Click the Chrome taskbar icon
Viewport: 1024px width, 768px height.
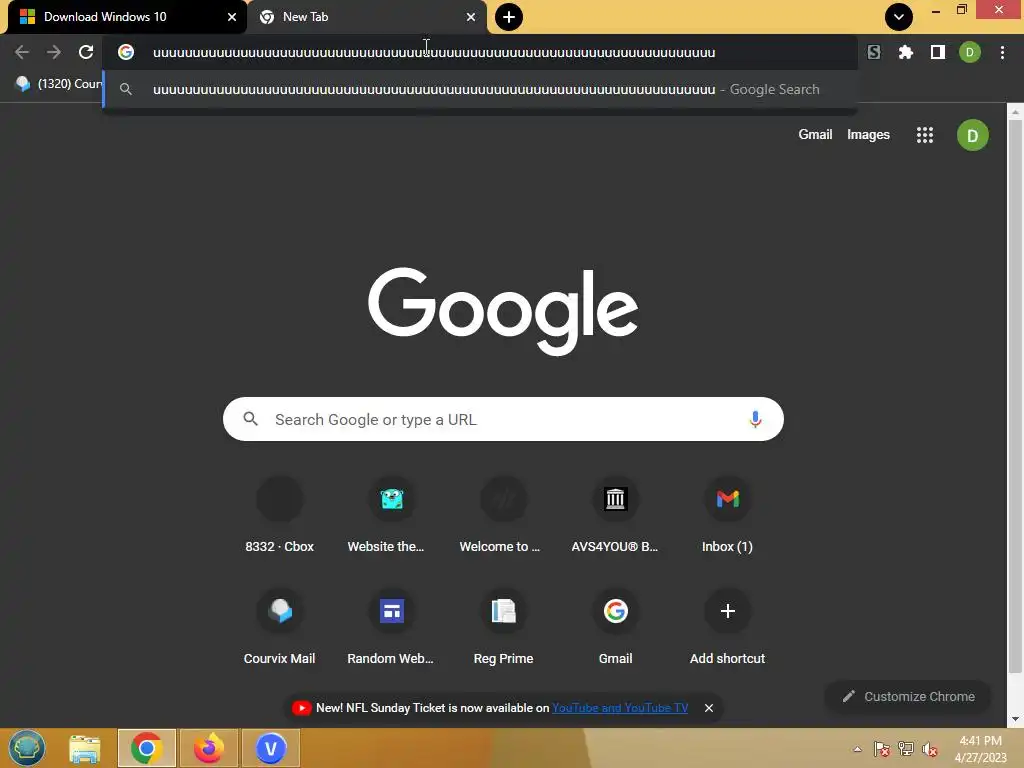(x=146, y=748)
